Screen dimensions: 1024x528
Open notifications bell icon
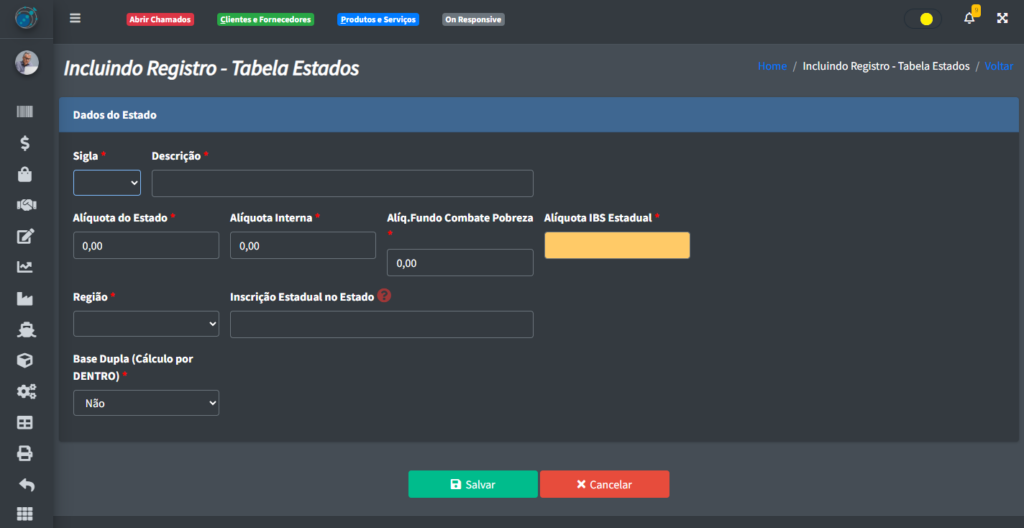[969, 19]
